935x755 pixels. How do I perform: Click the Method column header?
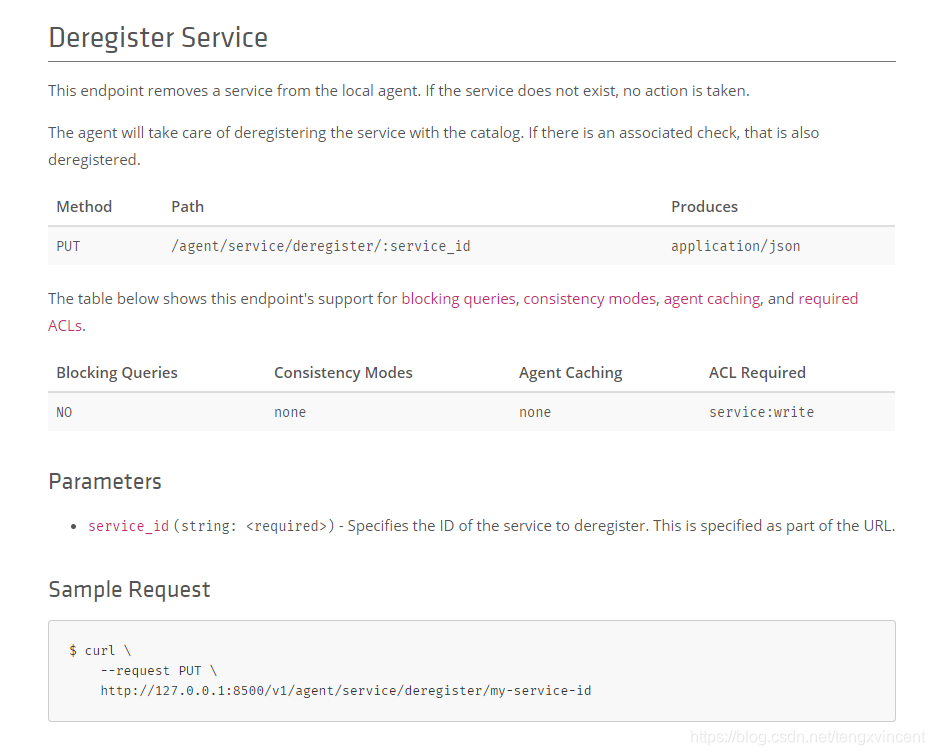click(x=84, y=206)
